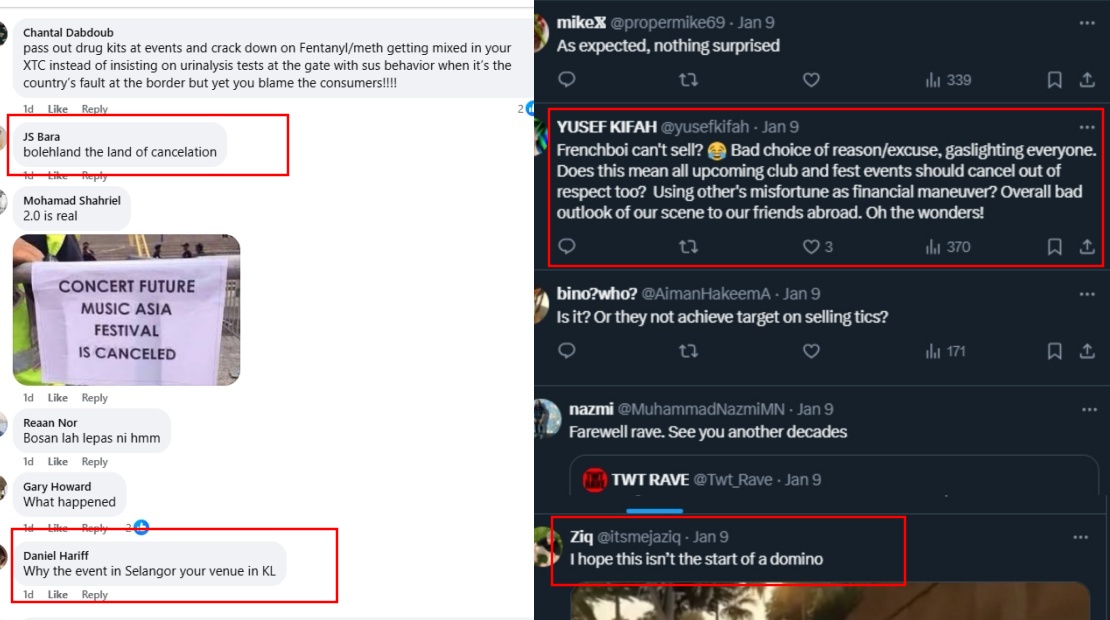The height and width of the screenshot is (620, 1110).
Task: Like mikeX's tweet with heart icon
Action: coord(811,80)
